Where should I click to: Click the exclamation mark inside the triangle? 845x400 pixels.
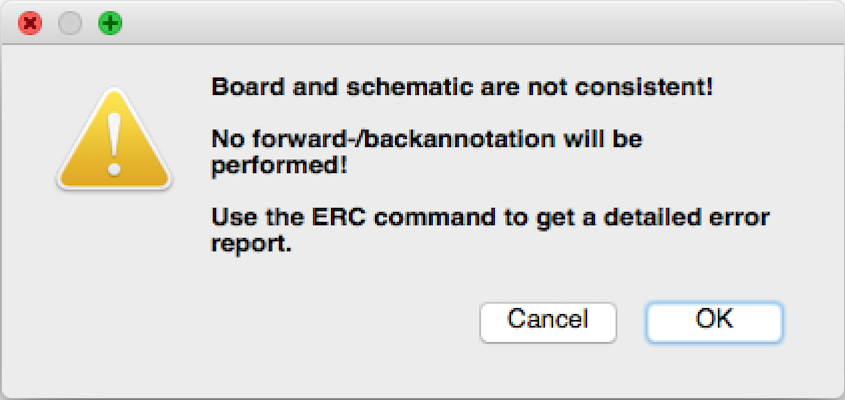tap(114, 144)
